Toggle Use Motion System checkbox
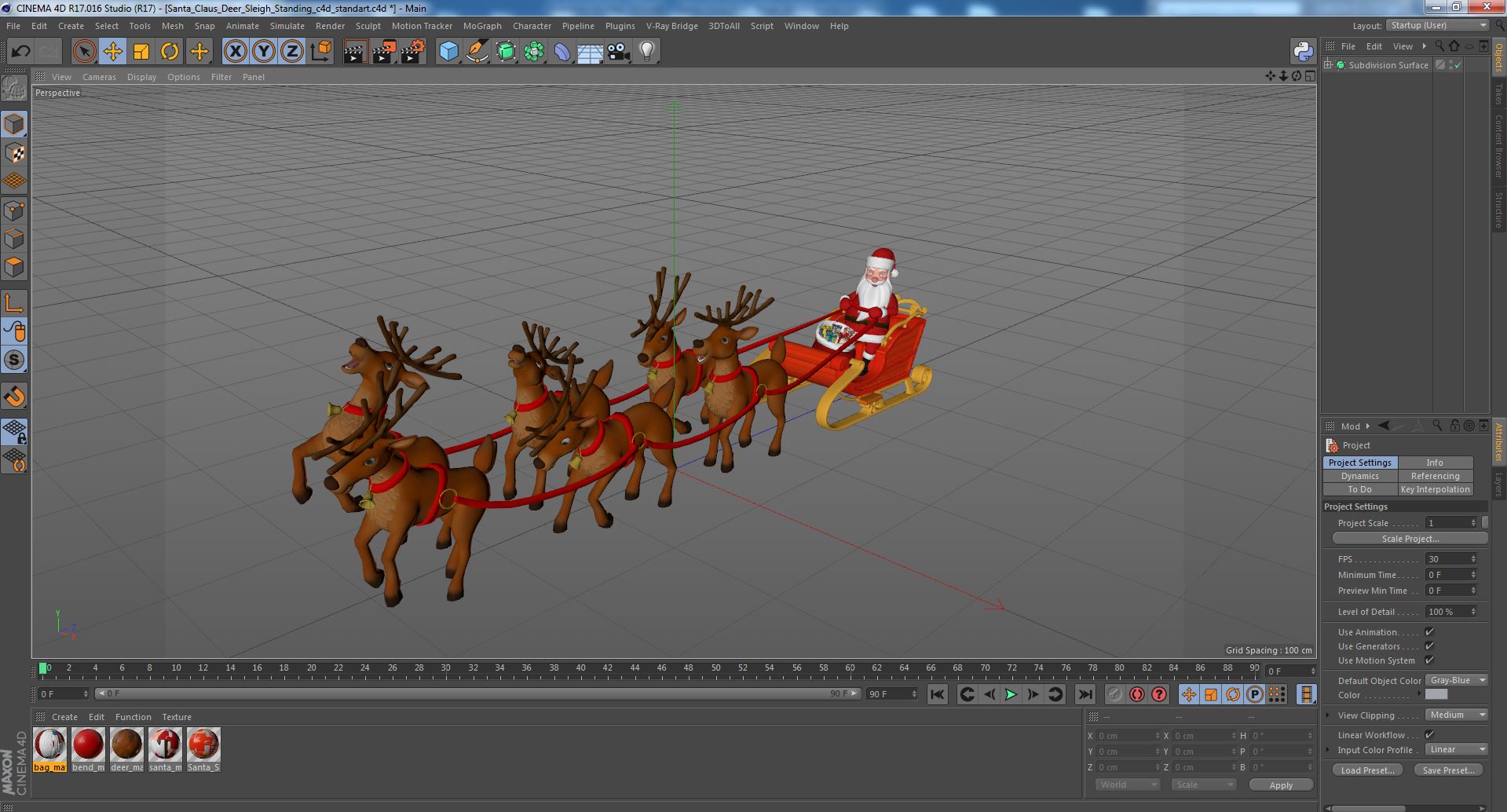Viewport: 1507px width, 812px height. [x=1429, y=660]
